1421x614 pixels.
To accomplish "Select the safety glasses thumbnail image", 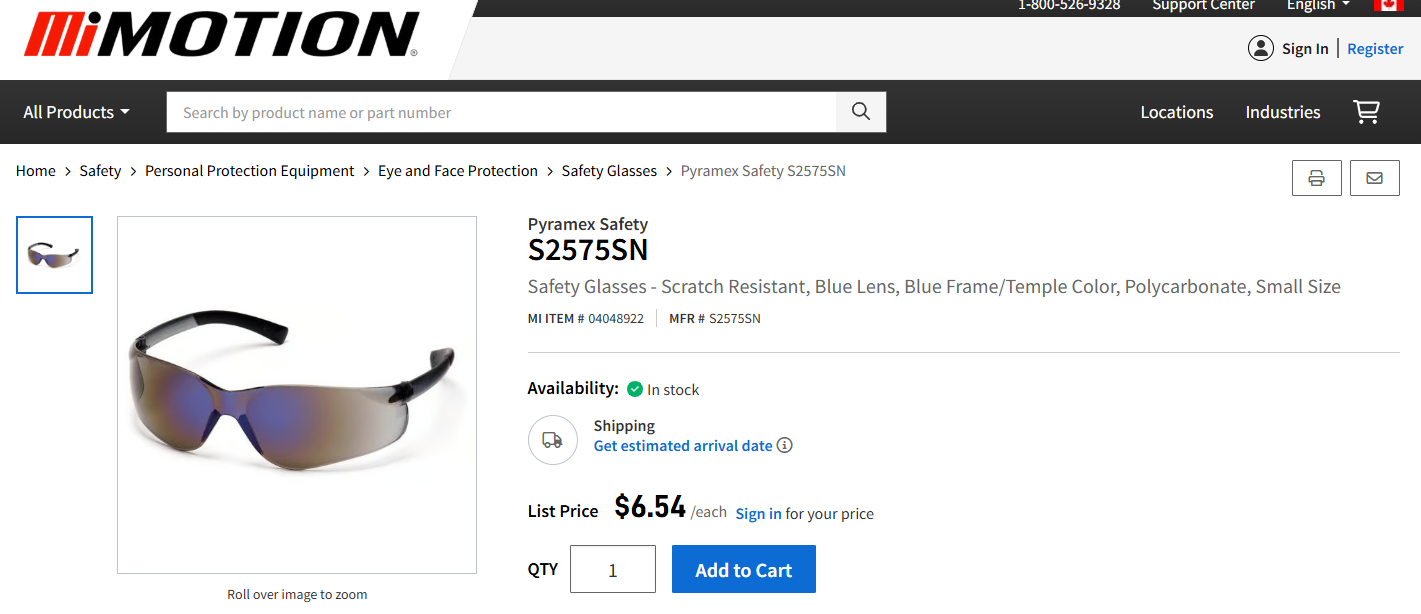I will pyautogui.click(x=54, y=254).
